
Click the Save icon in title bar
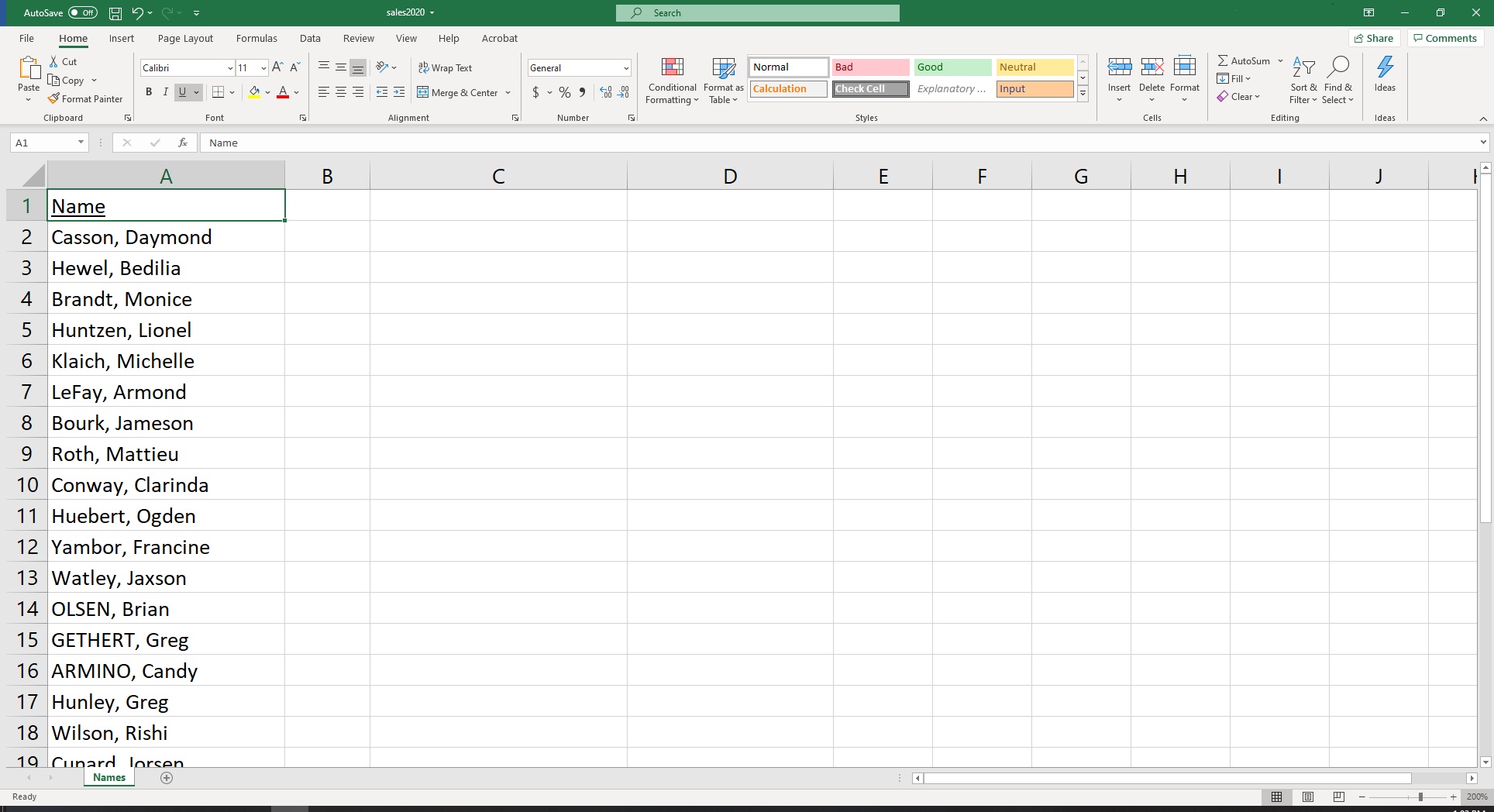pos(115,12)
